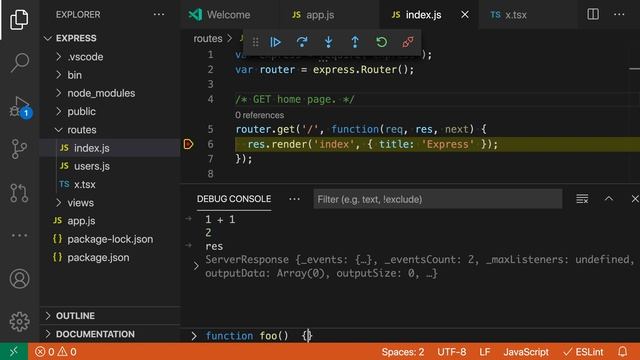Open the Search view in the activity bar
This screenshot has height=360, width=640.
[x=19, y=63]
